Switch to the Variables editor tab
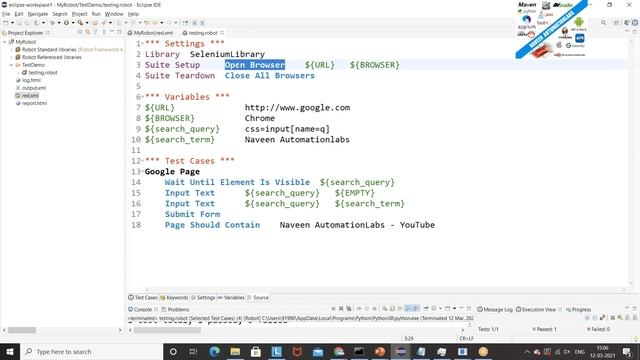This screenshot has height=360, width=640. click(231, 298)
